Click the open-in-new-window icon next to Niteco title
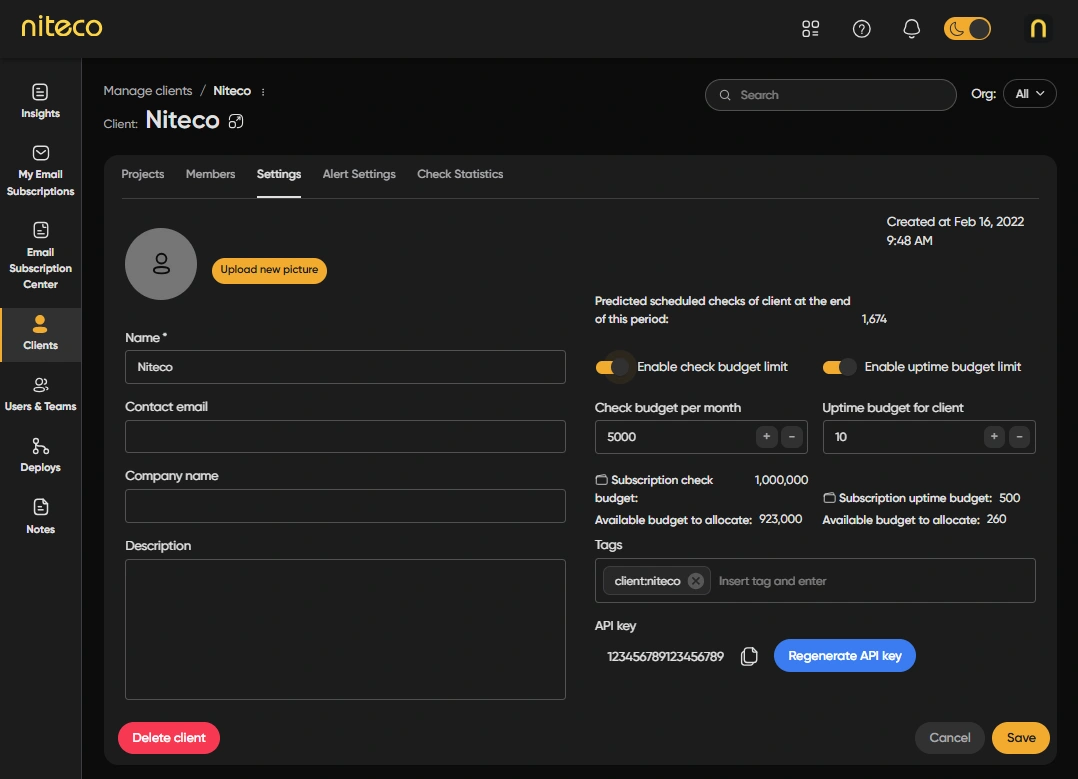Viewport: 1078px width, 779px height. click(236, 122)
